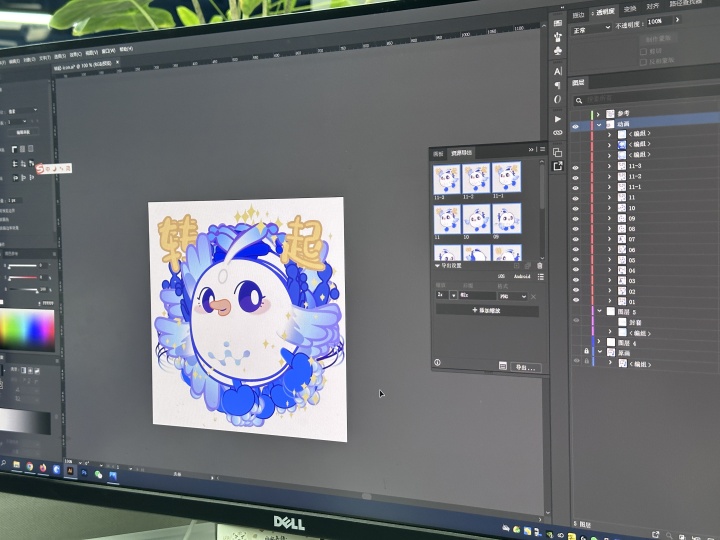The width and height of the screenshot is (720, 540).
Task: Select the 资源导出 asset export tab
Action: coord(461,152)
